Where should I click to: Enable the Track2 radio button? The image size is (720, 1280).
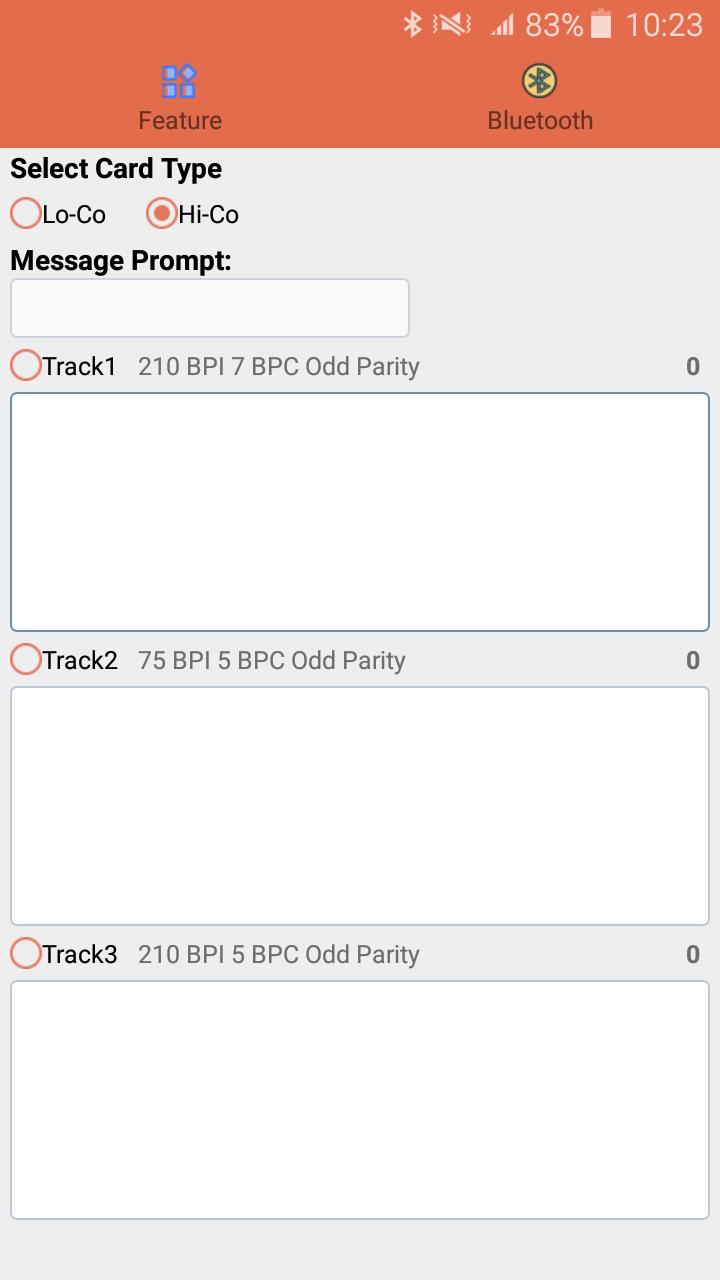point(26,659)
